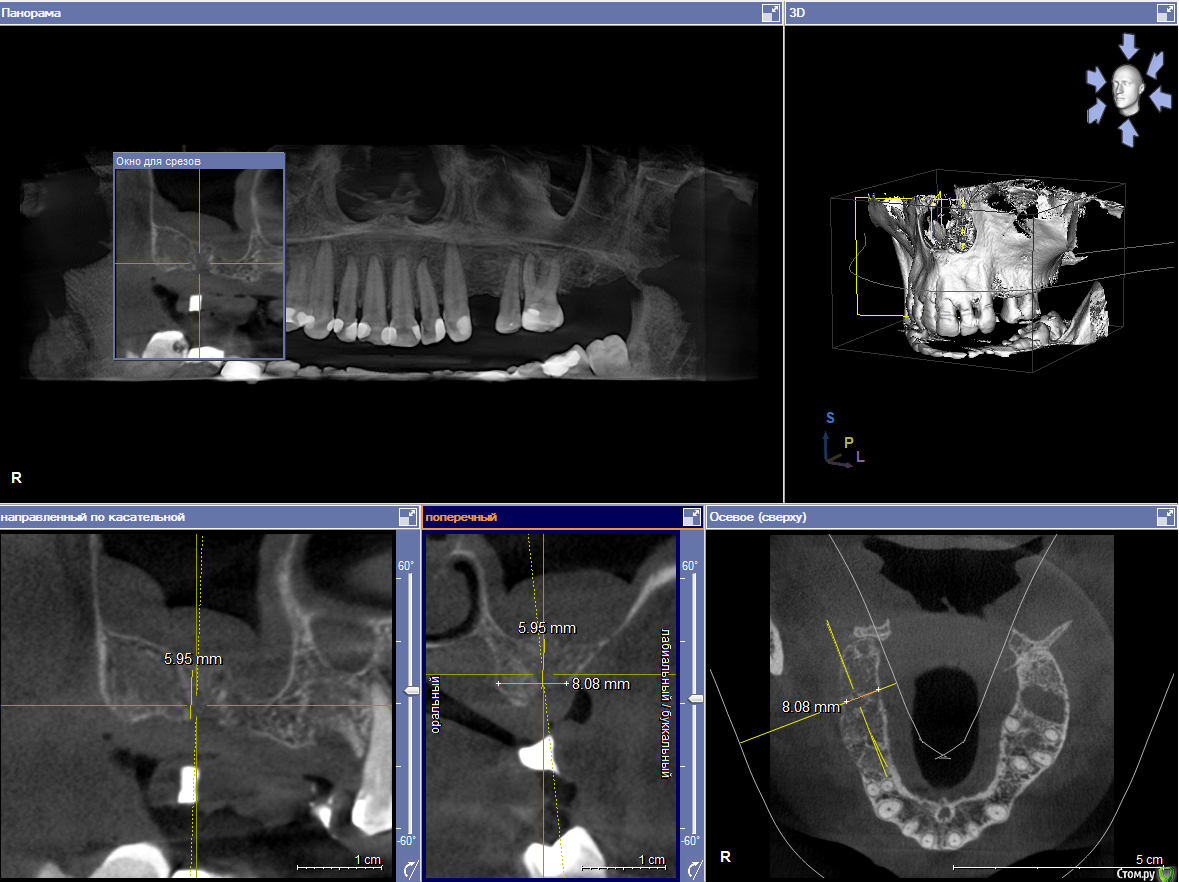Image resolution: width=1179 pixels, height=882 pixels.
Task: Maximize the Панорама panel
Action: (x=769, y=13)
